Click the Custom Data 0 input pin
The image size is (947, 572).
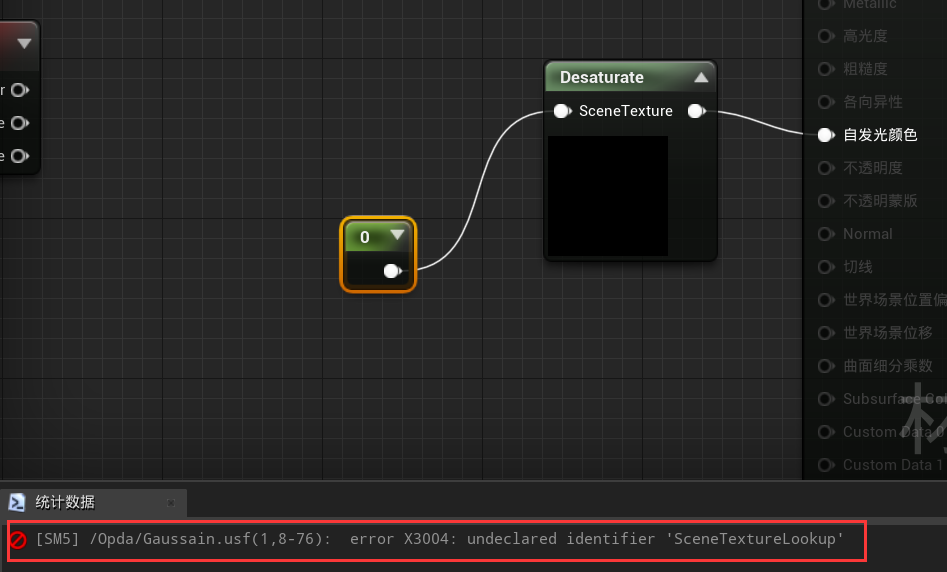826,432
